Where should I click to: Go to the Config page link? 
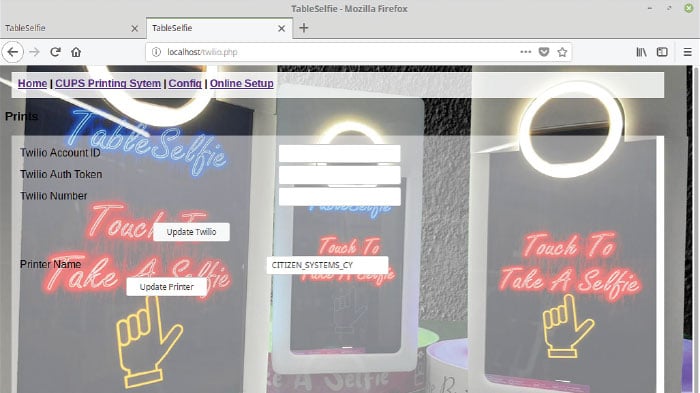pyautogui.click(x=185, y=84)
